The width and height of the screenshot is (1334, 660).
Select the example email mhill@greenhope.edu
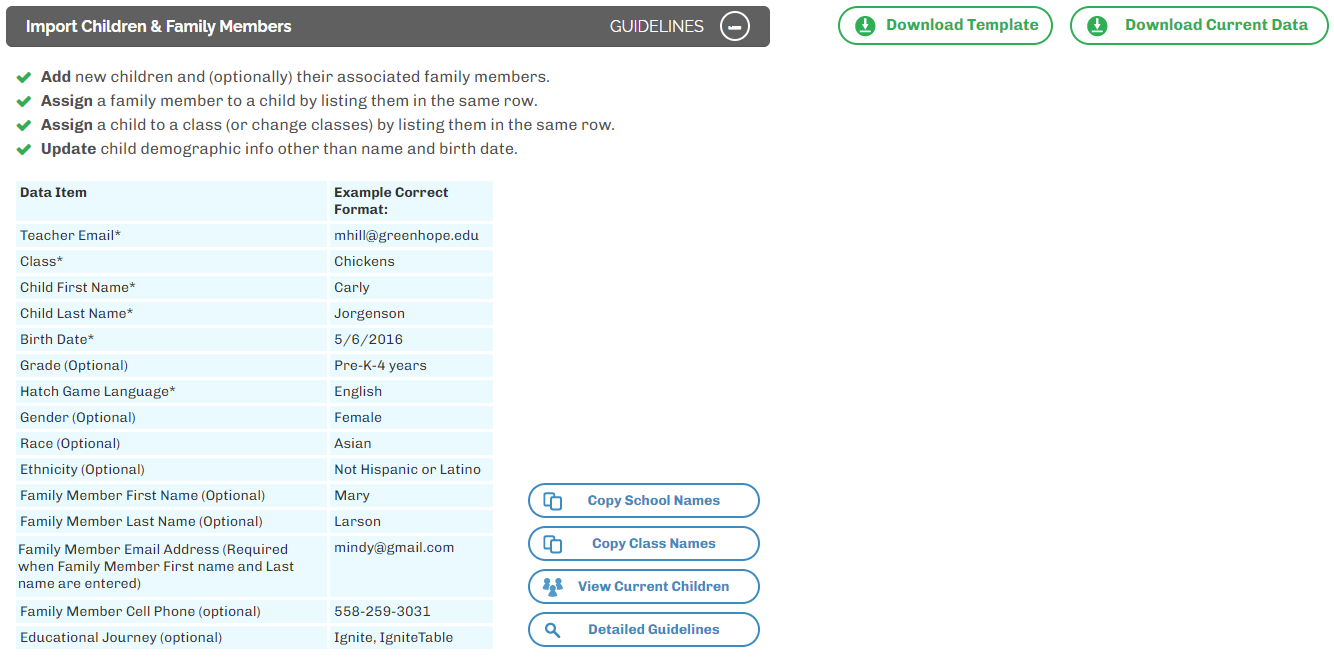406,235
